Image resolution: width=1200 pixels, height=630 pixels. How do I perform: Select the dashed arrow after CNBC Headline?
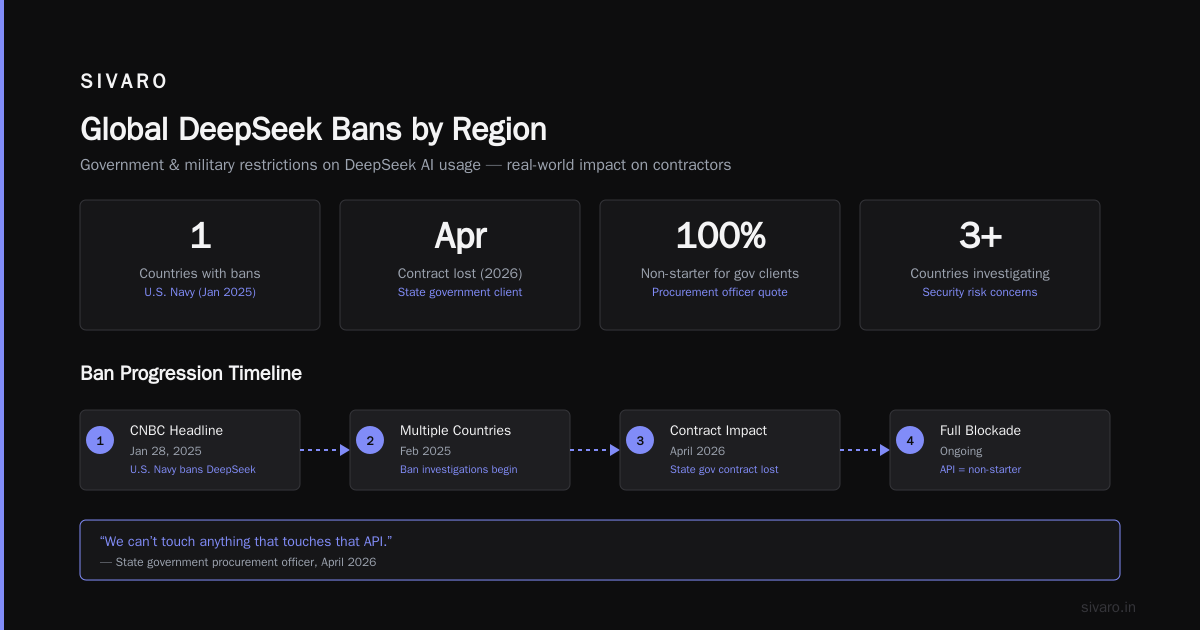tap(325, 450)
